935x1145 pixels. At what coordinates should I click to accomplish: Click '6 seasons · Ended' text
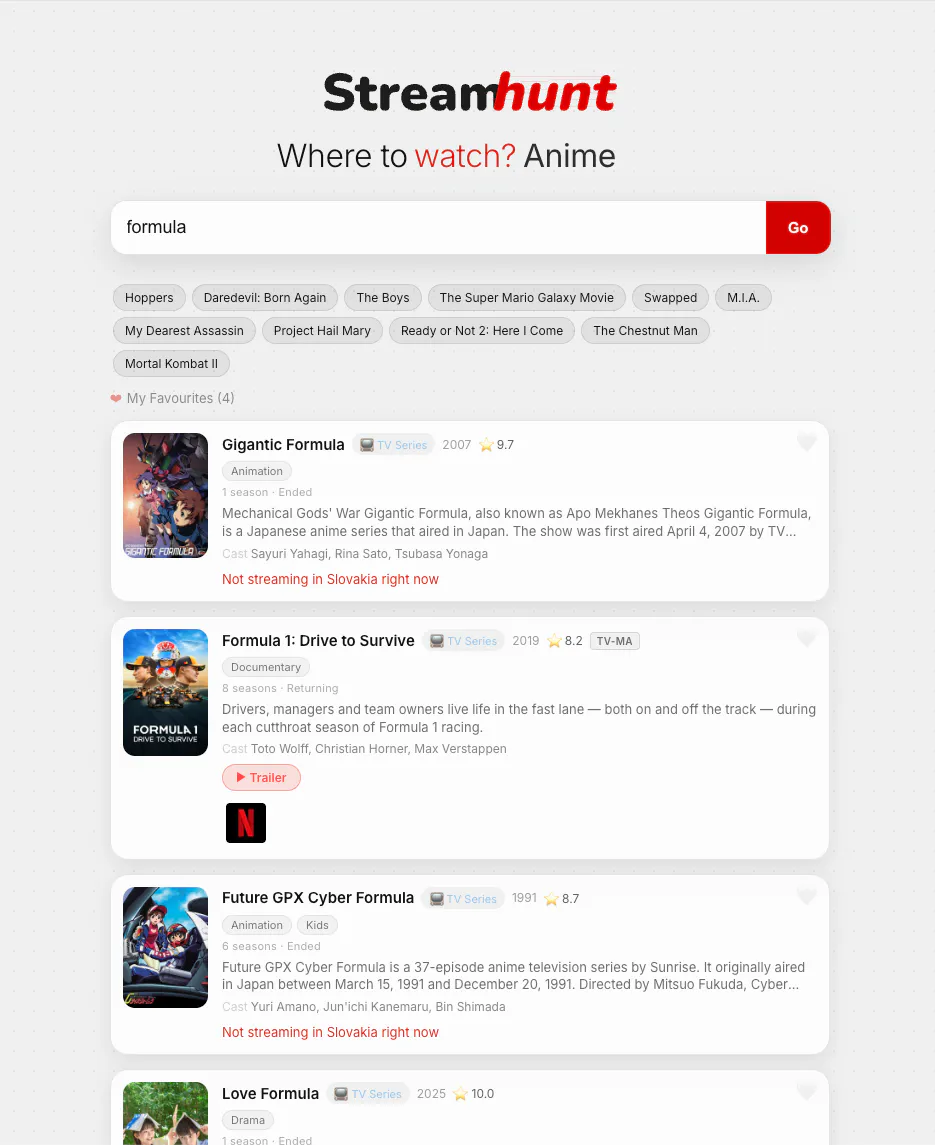pos(271,946)
